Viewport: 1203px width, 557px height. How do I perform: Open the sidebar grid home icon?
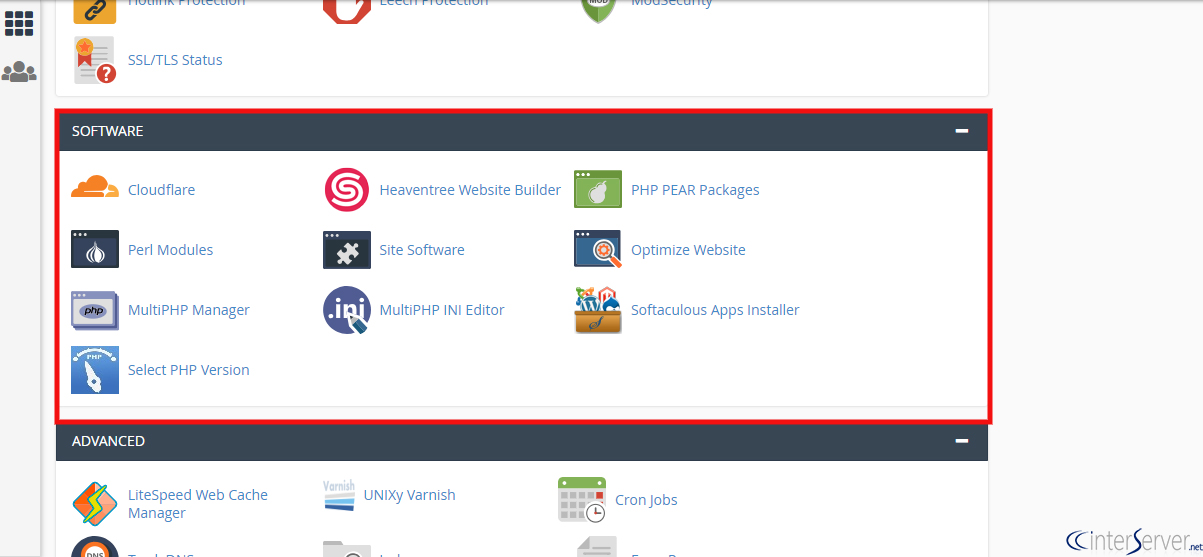(19, 23)
